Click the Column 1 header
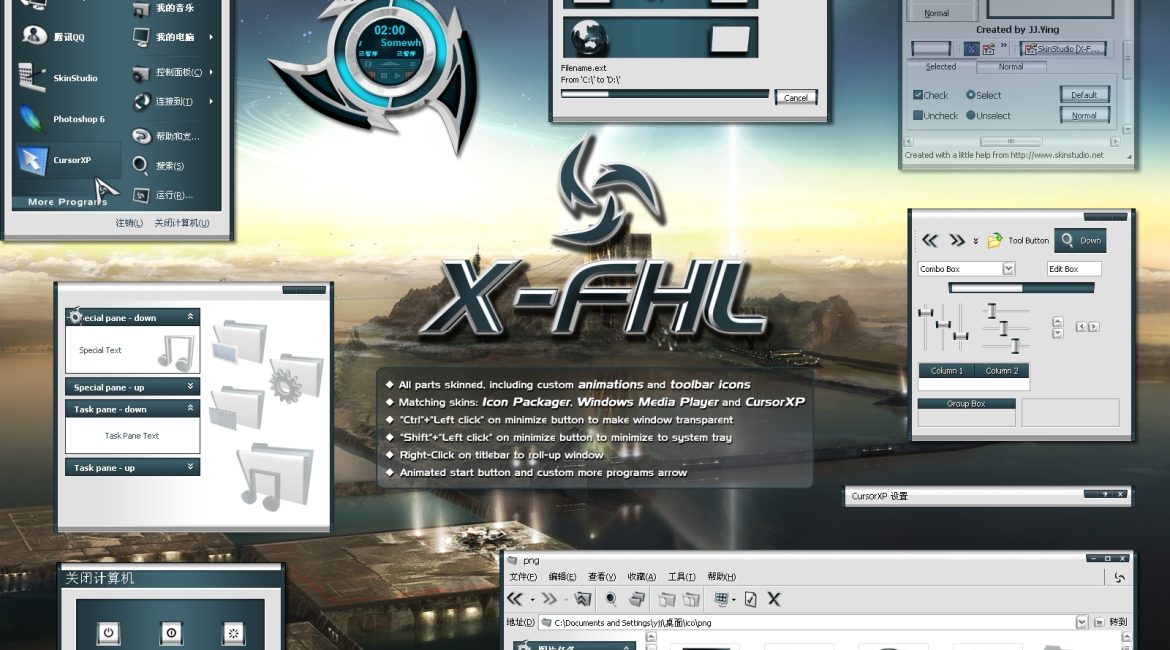The height and width of the screenshot is (650, 1170). pyautogui.click(x=946, y=370)
